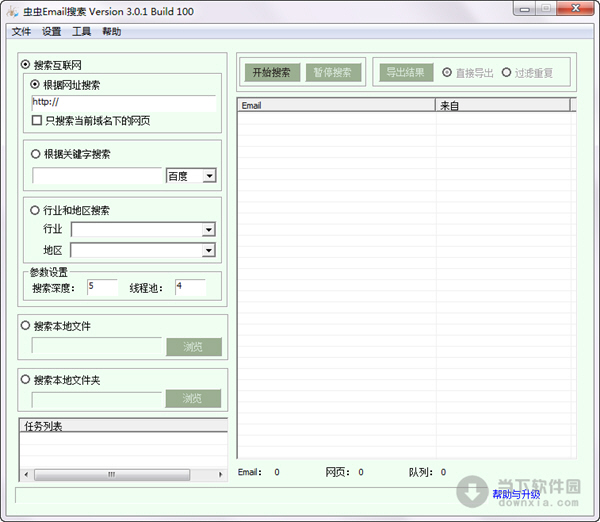
Task: Open the 设置 menu
Action: (51, 31)
